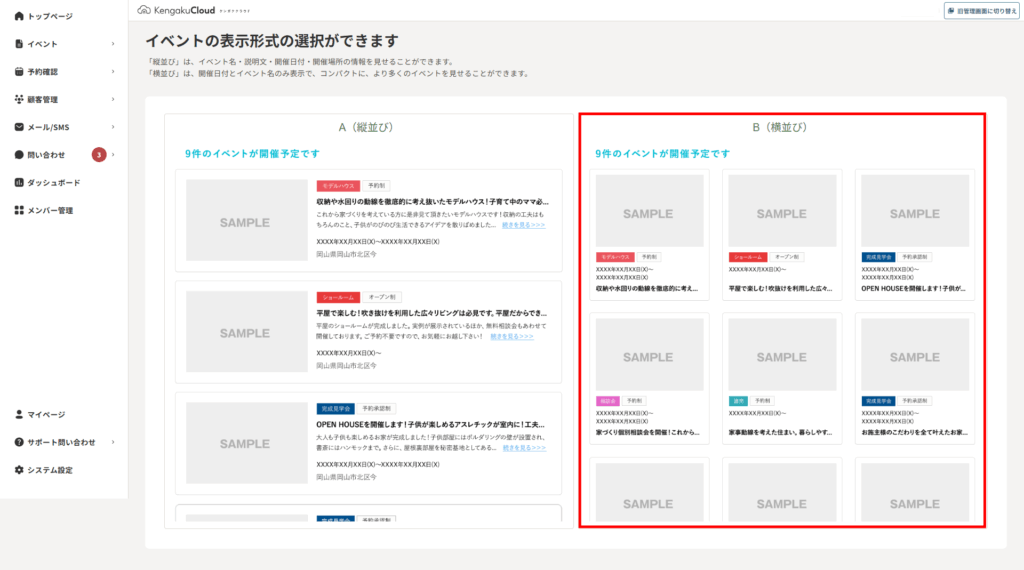Open 続きを見る link in OPEN HOUSE card
The image size is (1024, 570).
point(524,448)
